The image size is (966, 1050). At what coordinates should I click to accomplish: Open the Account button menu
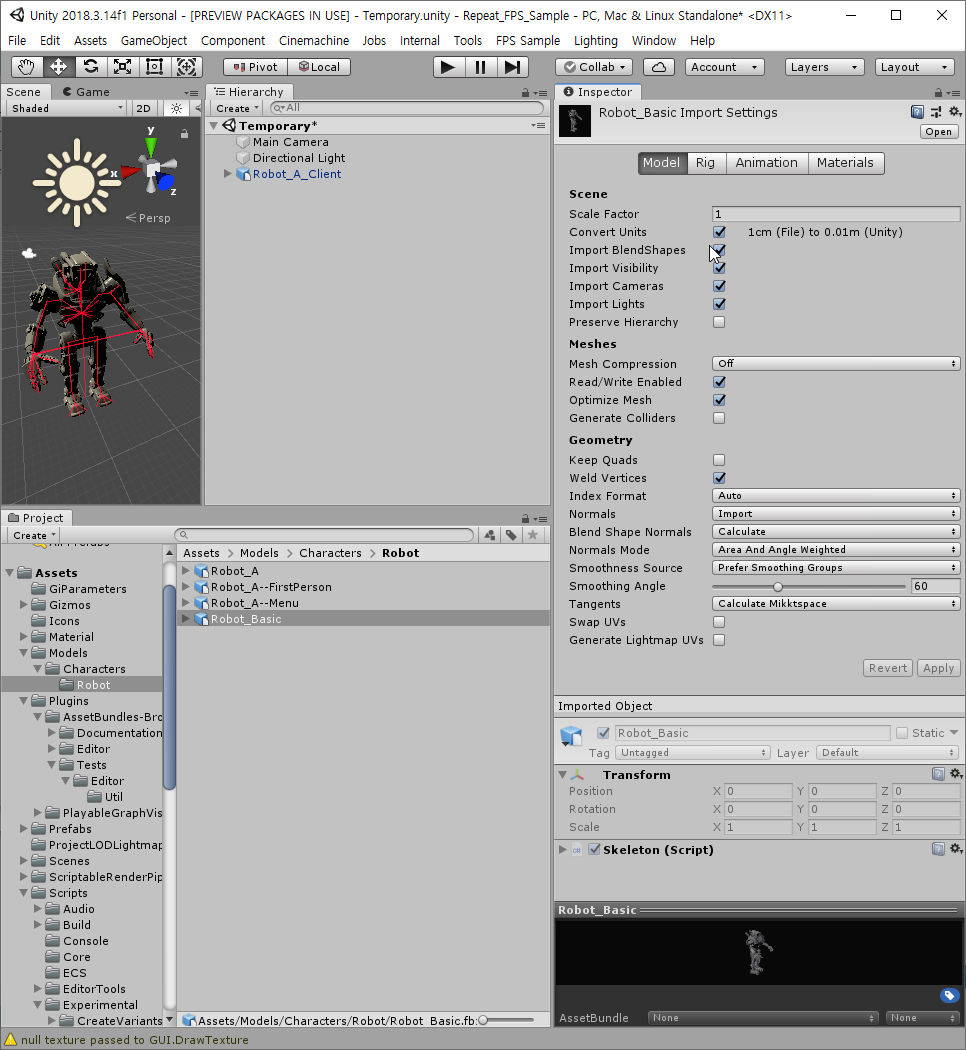pyautogui.click(x=725, y=67)
